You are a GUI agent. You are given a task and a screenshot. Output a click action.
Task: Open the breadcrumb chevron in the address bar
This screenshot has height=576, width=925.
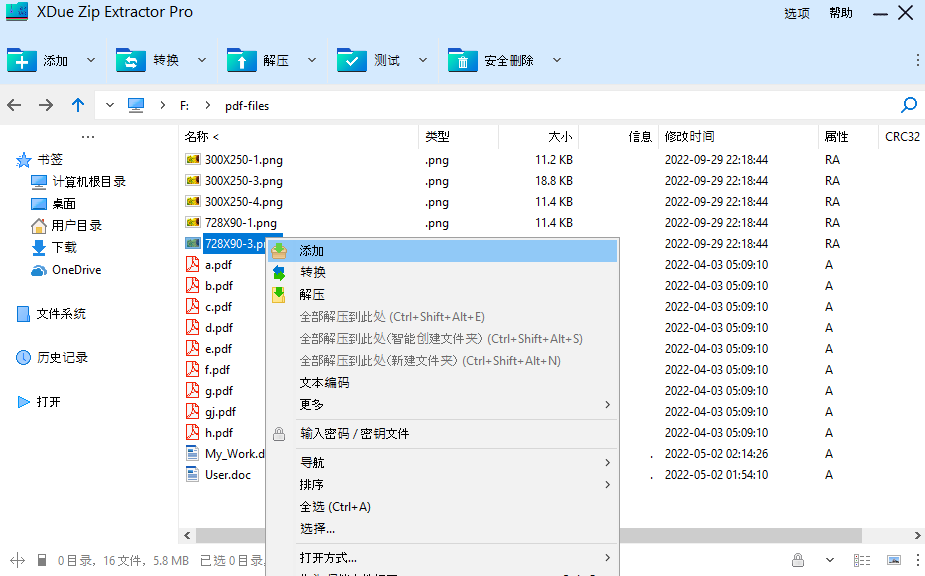pyautogui.click(x=109, y=104)
